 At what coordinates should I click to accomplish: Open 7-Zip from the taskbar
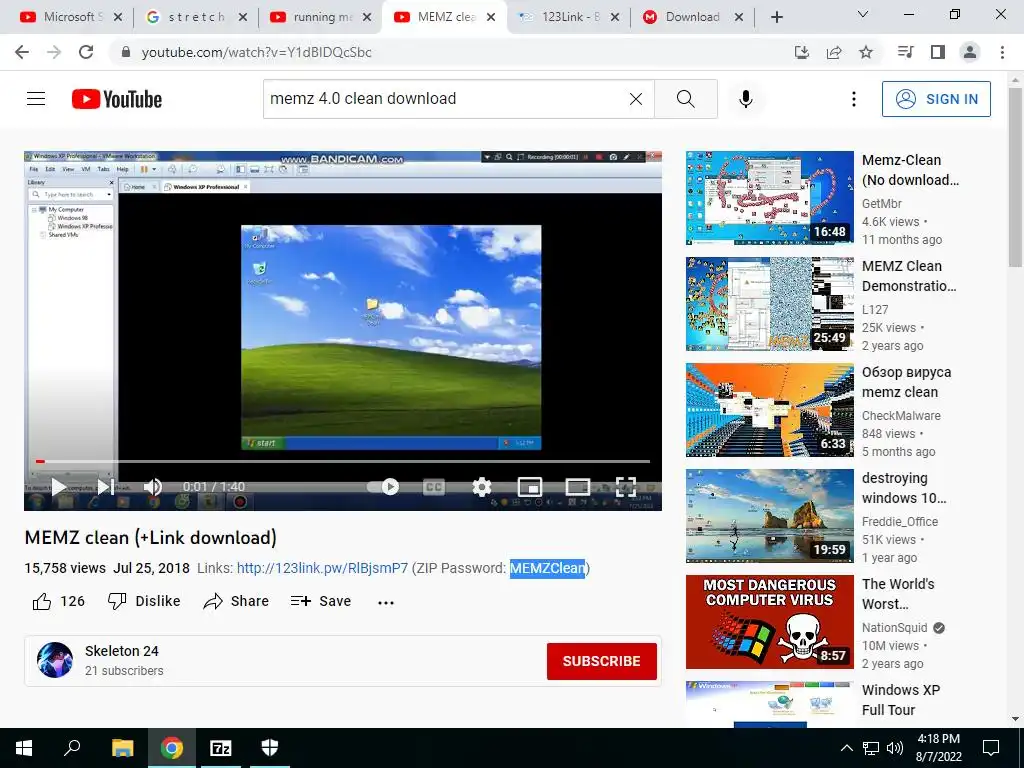tap(221, 748)
